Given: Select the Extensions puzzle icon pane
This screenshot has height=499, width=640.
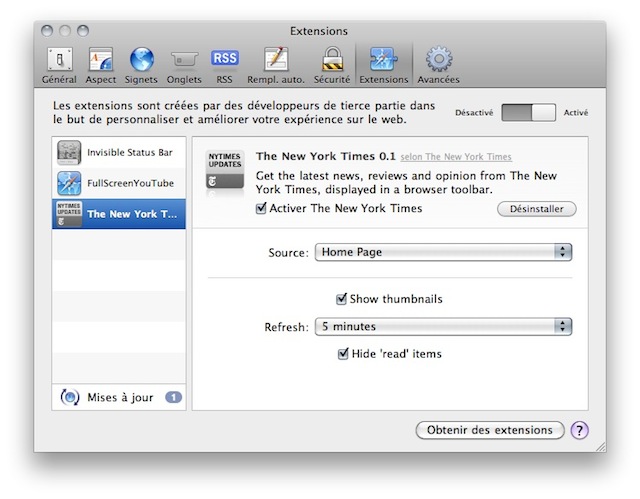Looking at the screenshot, I should [383, 60].
